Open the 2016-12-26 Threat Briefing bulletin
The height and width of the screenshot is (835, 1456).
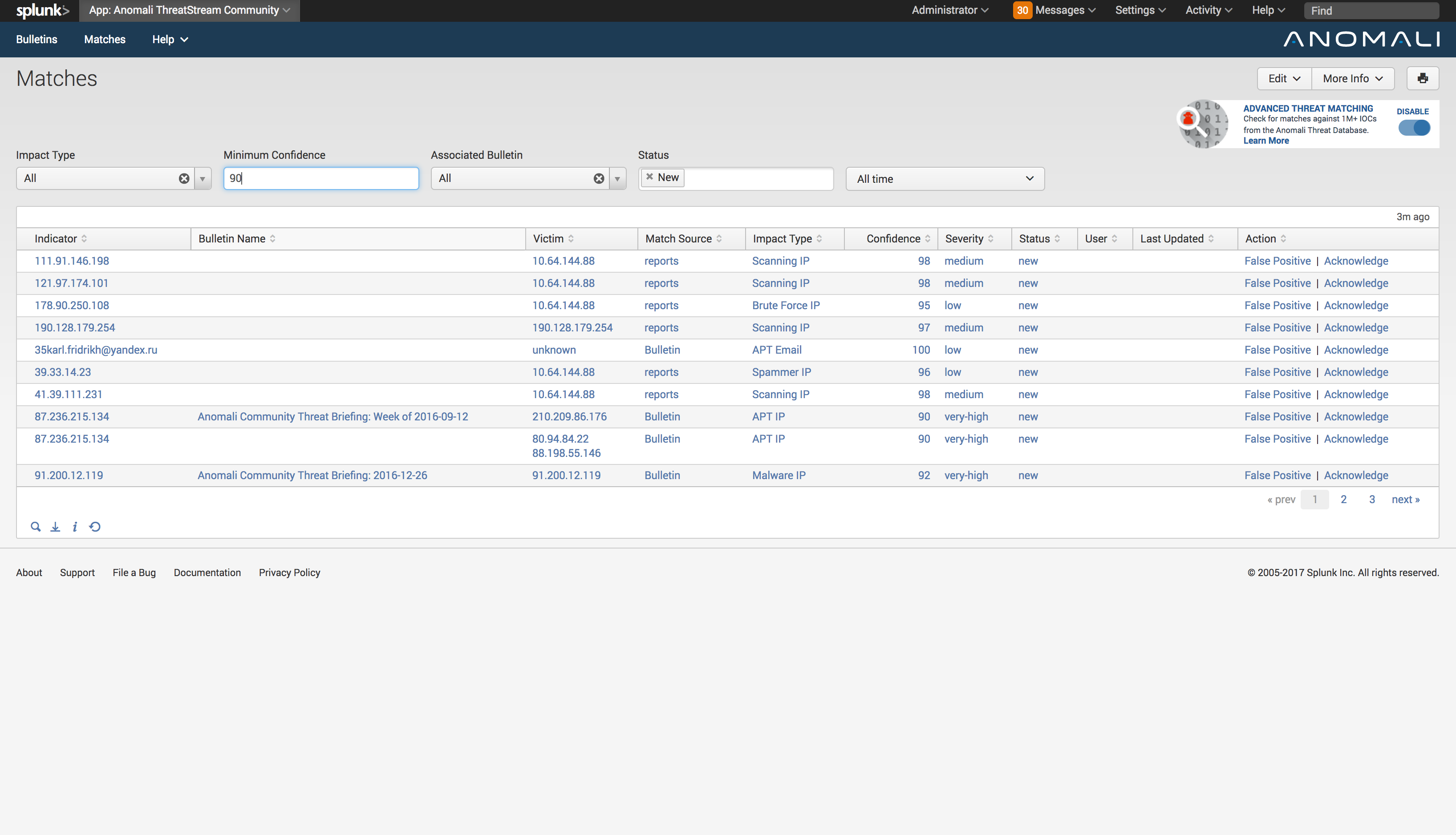coord(312,476)
